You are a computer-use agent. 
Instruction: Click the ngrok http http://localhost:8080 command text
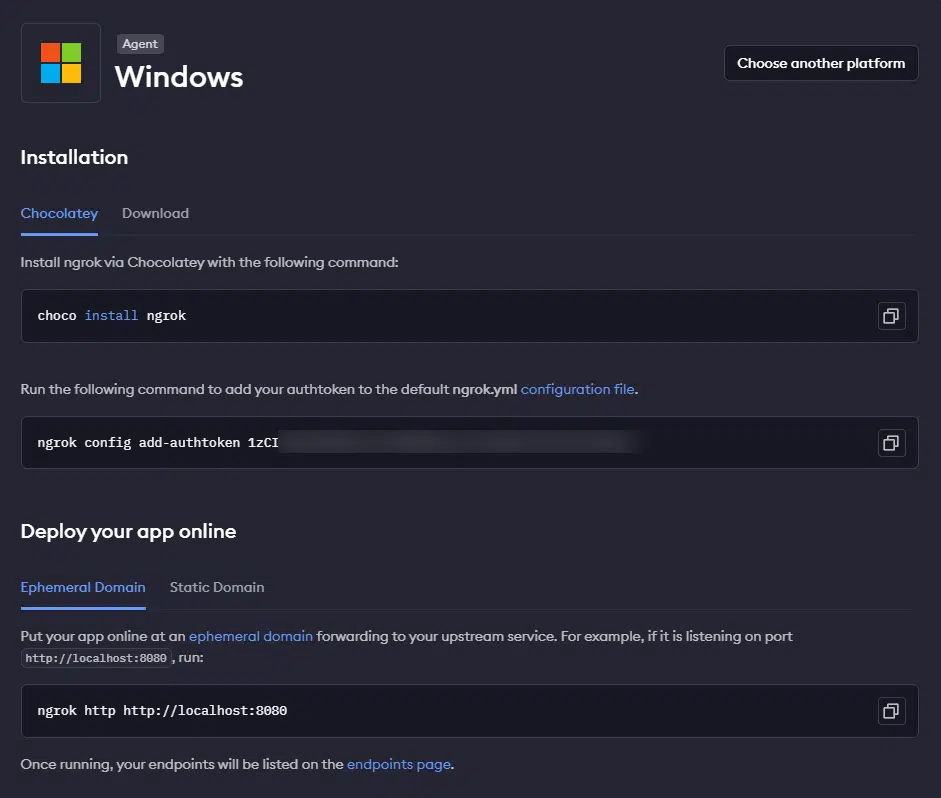tap(162, 711)
